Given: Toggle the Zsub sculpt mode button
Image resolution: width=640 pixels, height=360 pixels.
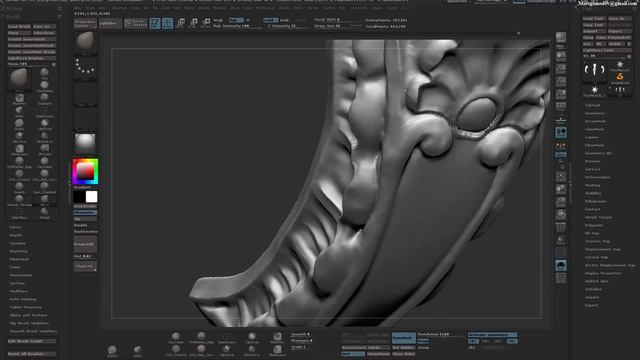Looking at the screenshot, I should click(x=284, y=20).
